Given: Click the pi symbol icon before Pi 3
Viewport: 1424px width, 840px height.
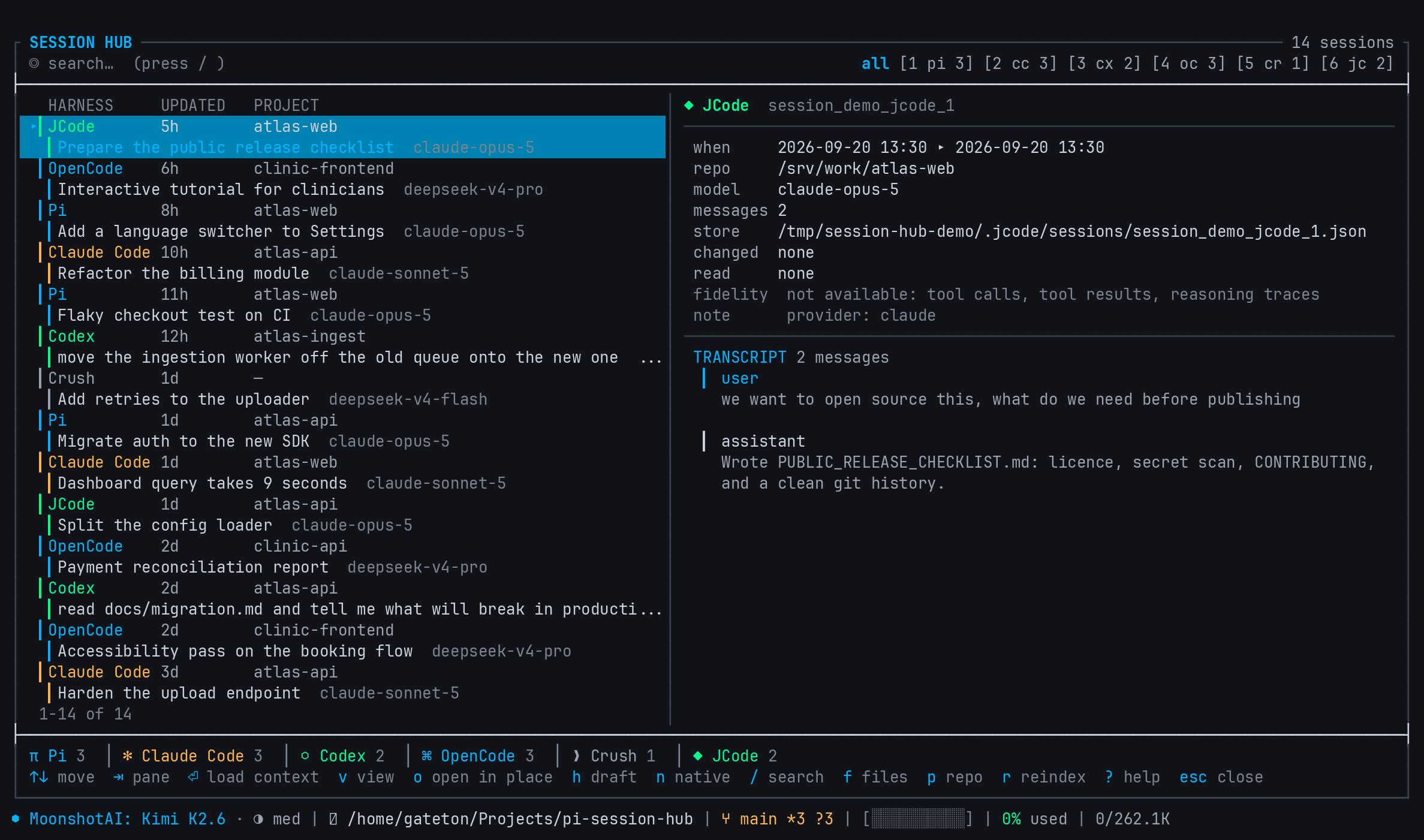Looking at the screenshot, I should tap(34, 756).
